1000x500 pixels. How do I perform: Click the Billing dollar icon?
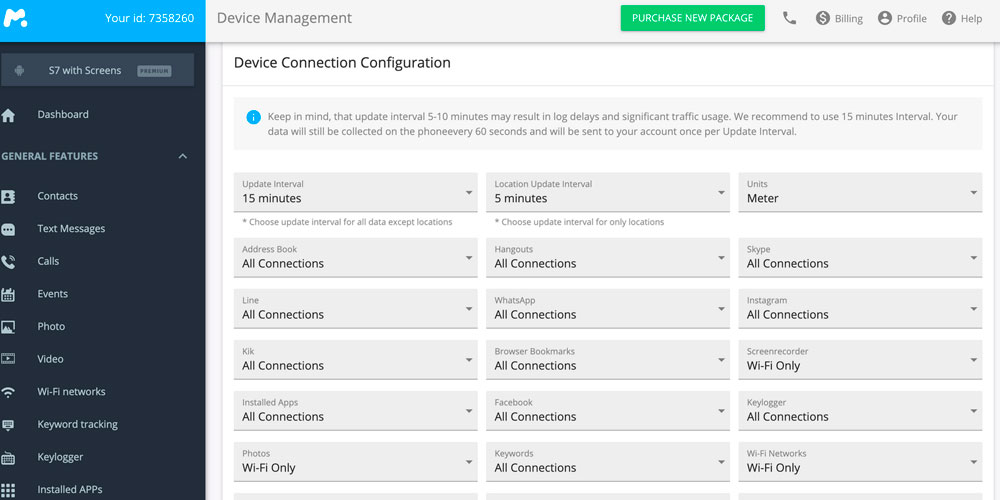[823, 18]
